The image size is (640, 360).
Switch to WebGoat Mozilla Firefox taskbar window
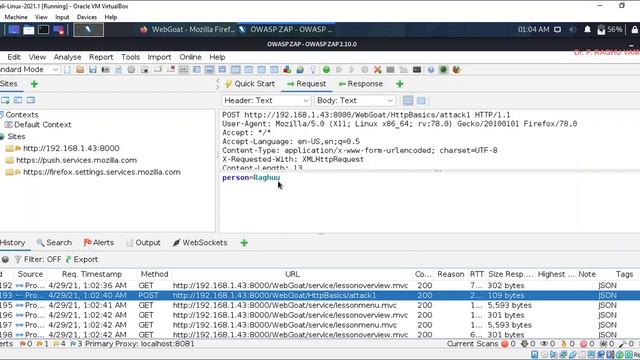tap(187, 29)
